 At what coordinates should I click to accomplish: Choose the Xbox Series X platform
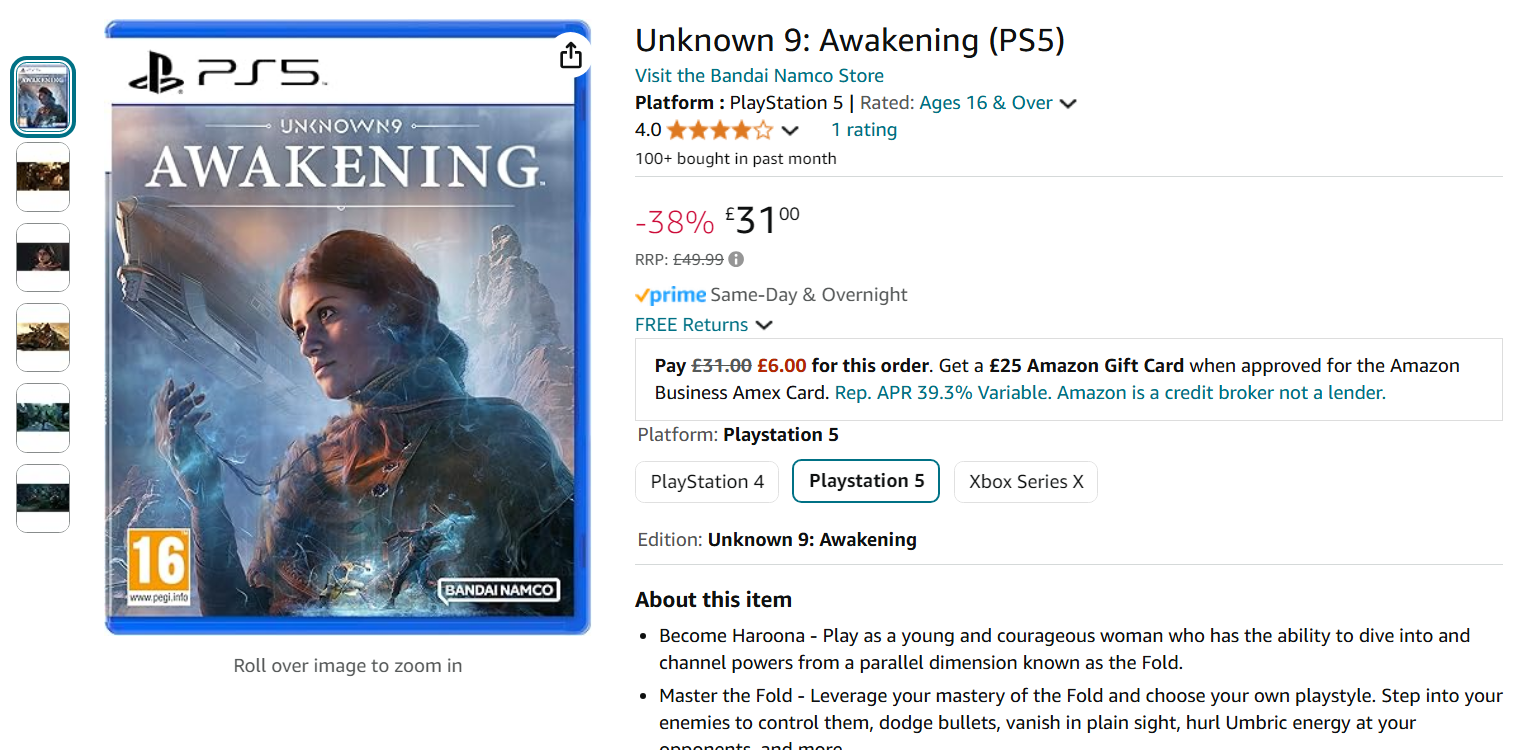click(x=1026, y=482)
